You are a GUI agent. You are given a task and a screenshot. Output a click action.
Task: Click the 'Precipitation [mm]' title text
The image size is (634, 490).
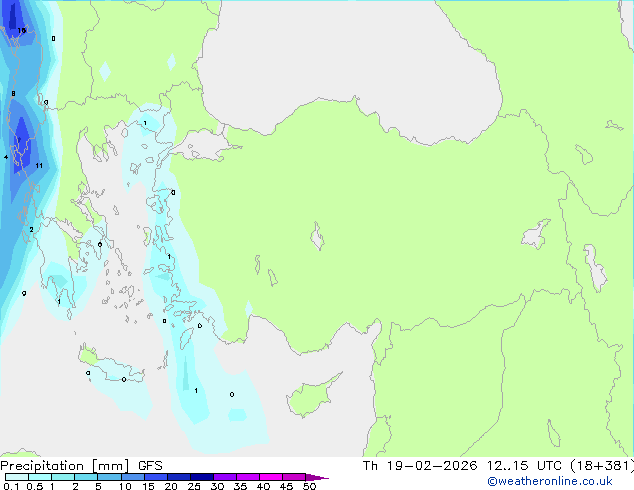65,466
